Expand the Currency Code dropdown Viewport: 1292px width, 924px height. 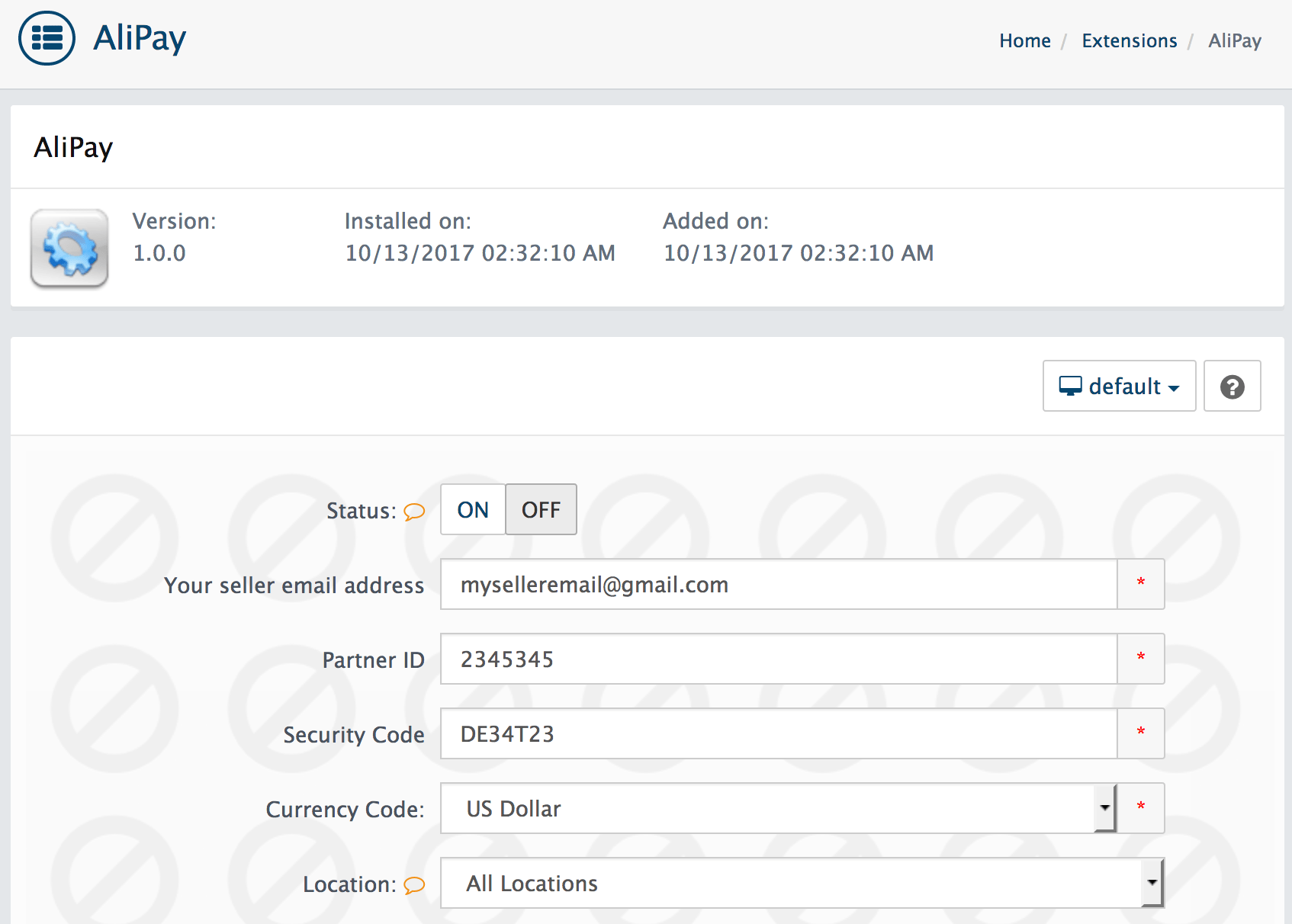tap(779, 808)
